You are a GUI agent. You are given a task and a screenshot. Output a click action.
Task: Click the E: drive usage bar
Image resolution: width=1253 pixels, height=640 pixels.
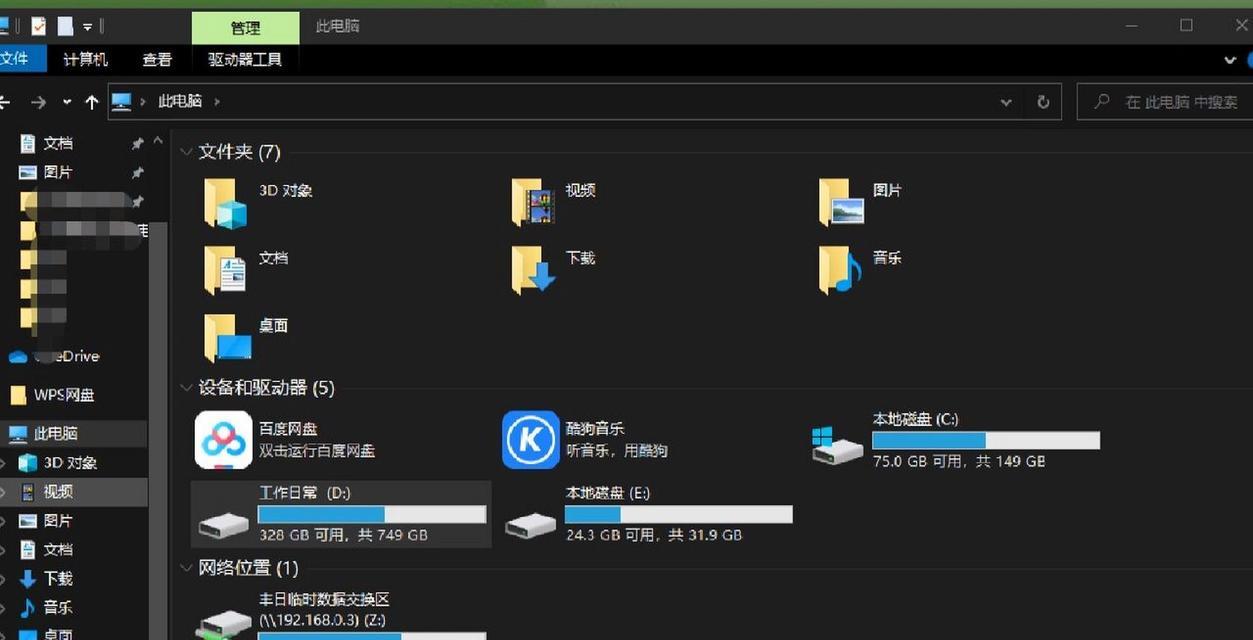tap(679, 514)
